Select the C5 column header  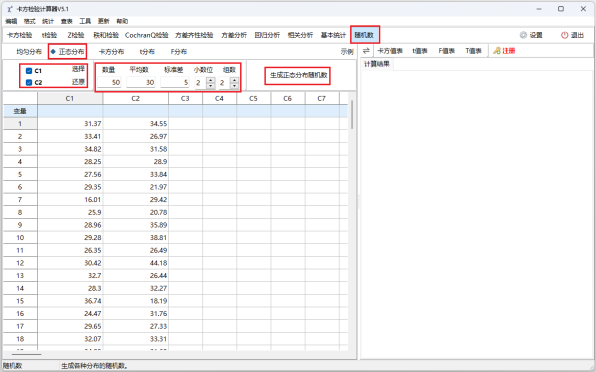click(x=254, y=98)
